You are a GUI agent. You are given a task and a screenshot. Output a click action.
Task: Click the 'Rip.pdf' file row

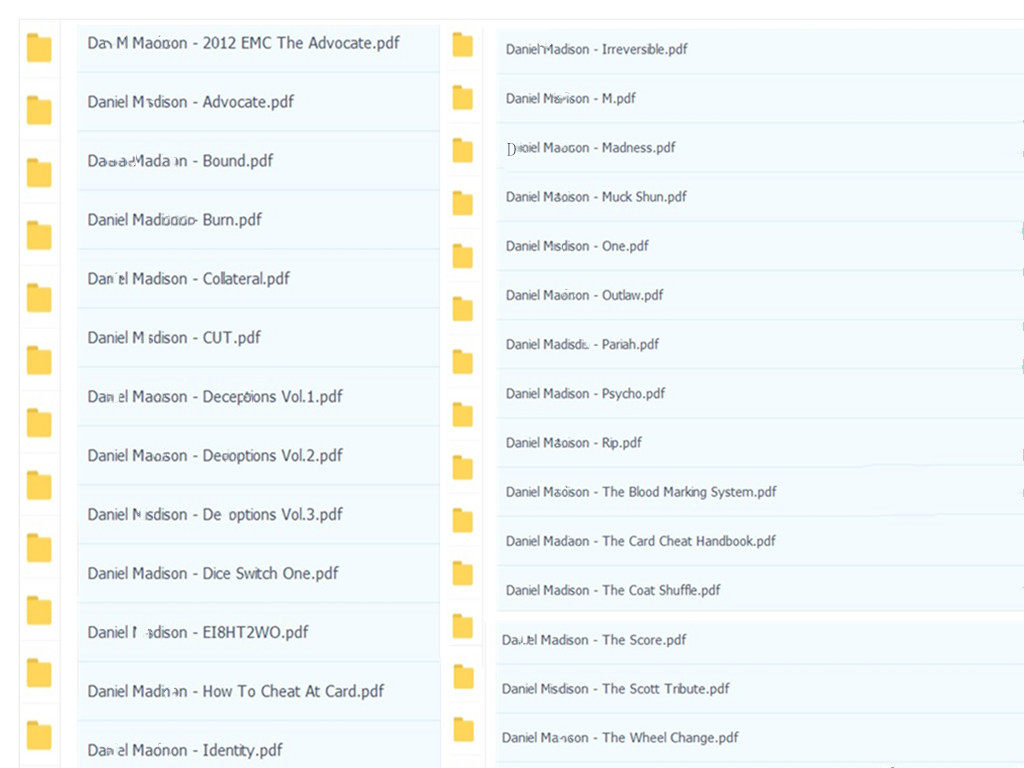click(x=760, y=443)
